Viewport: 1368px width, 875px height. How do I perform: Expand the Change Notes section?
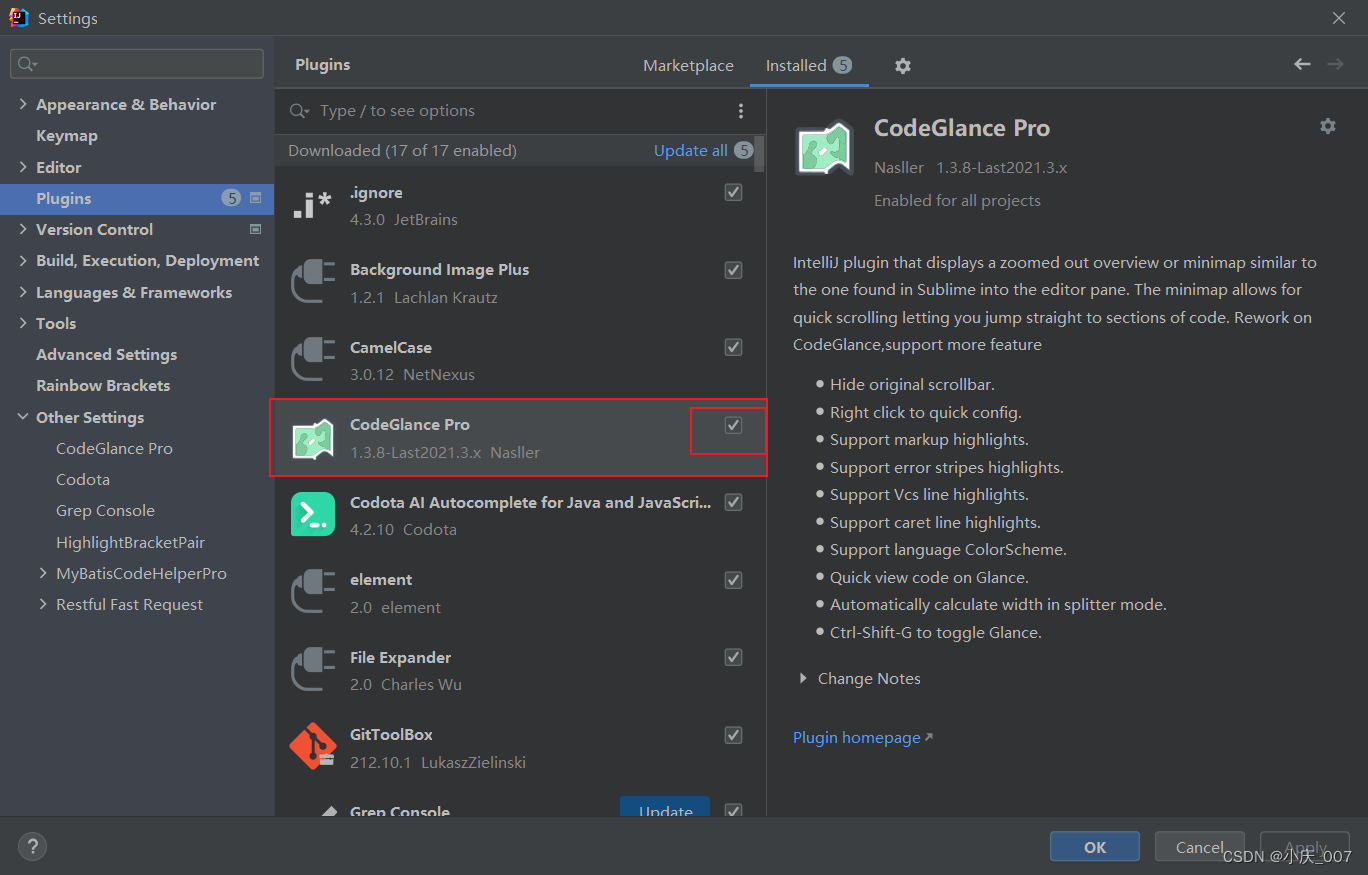coord(803,678)
